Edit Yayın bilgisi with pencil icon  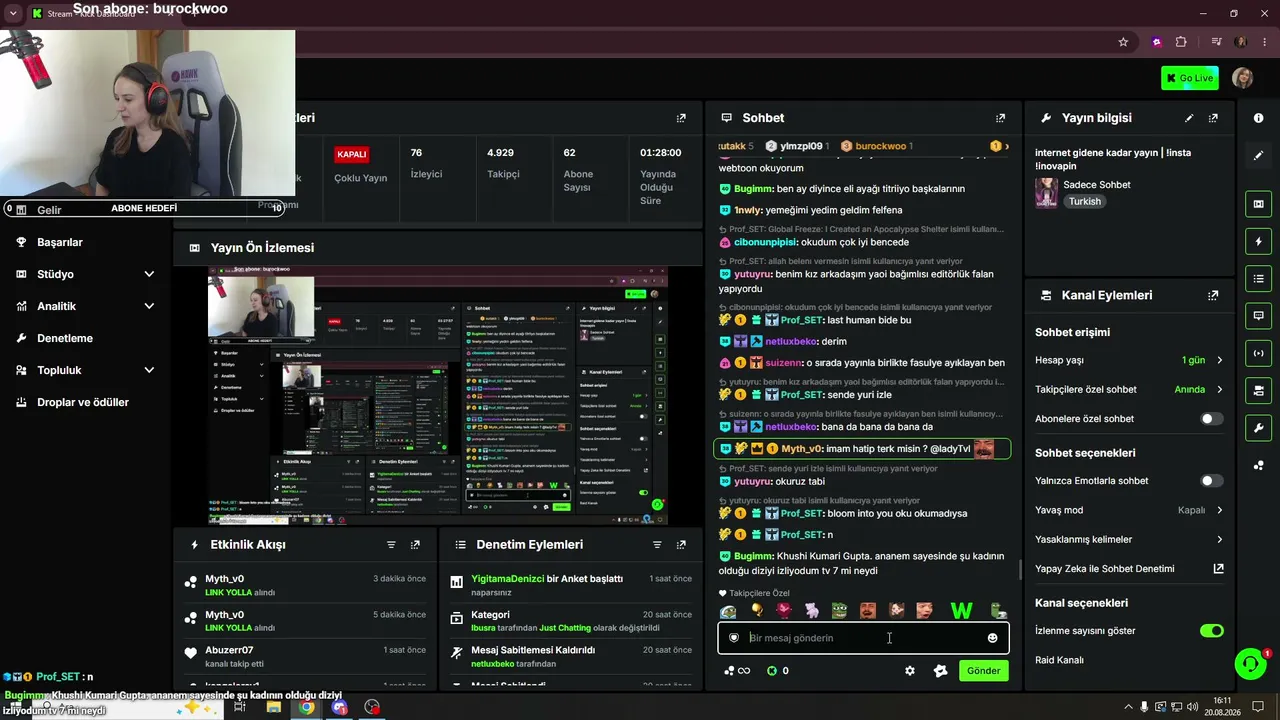click(1189, 118)
